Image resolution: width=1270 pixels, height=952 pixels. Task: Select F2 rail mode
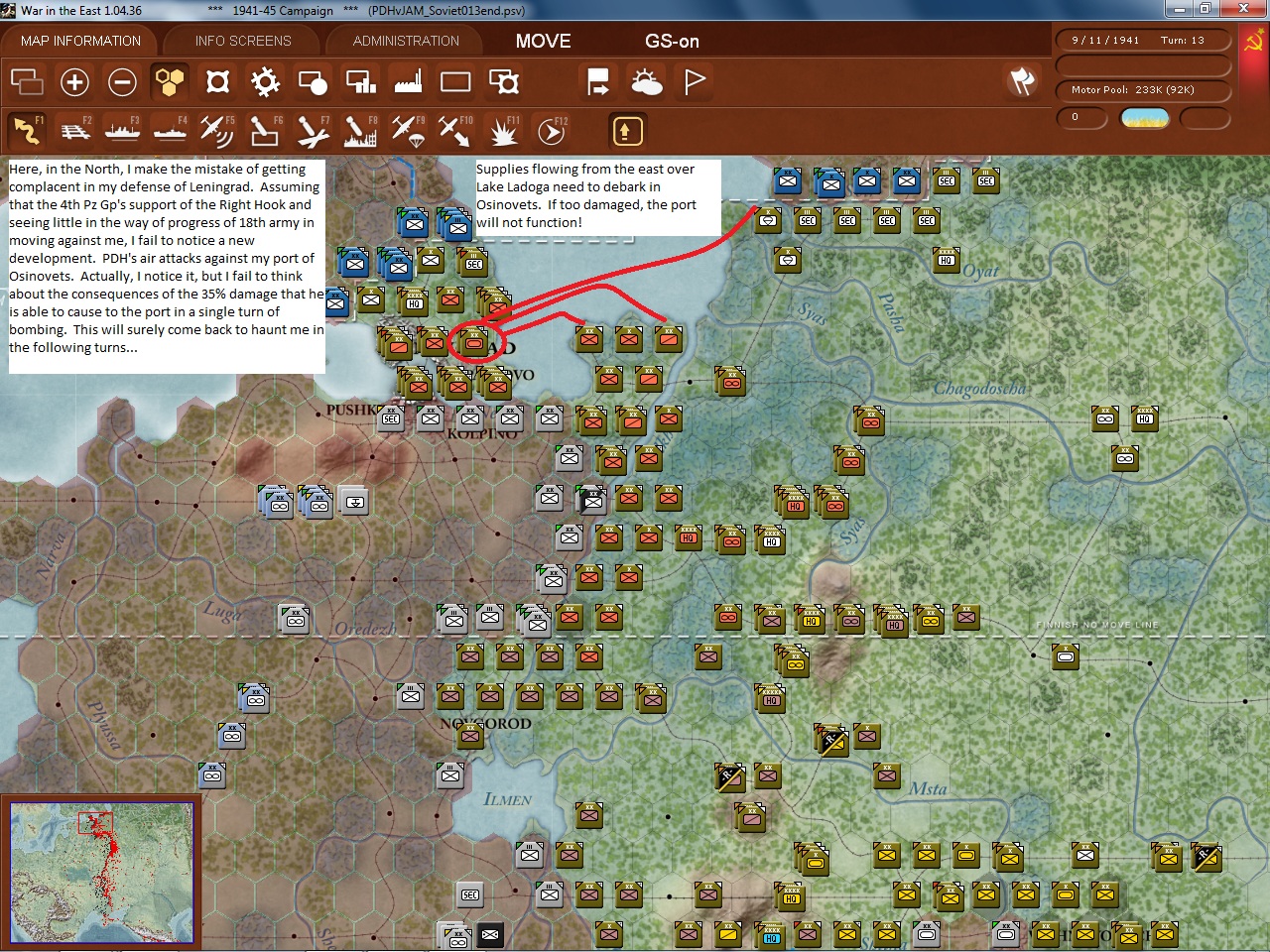click(74, 131)
